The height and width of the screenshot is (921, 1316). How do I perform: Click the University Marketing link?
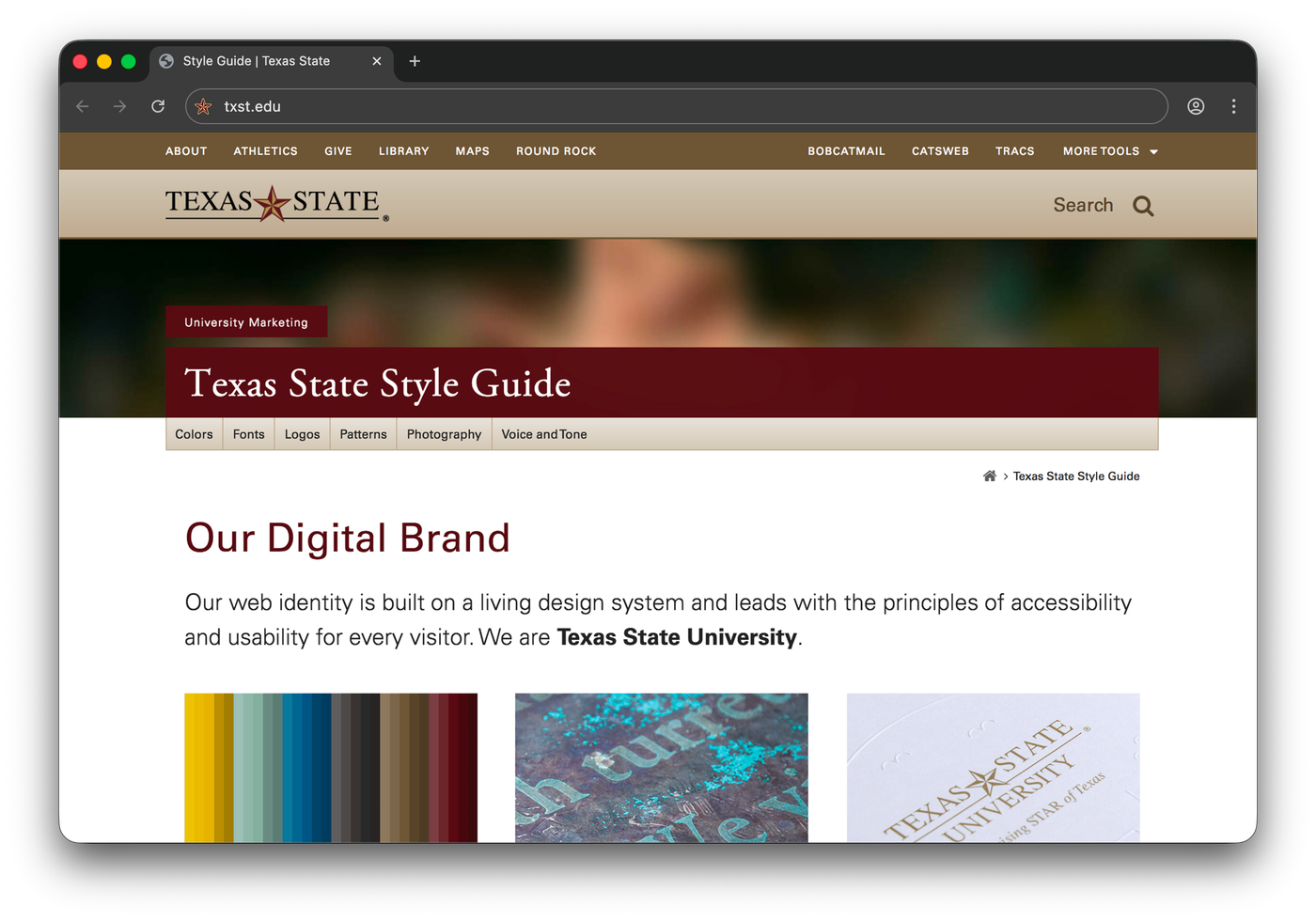tap(246, 321)
